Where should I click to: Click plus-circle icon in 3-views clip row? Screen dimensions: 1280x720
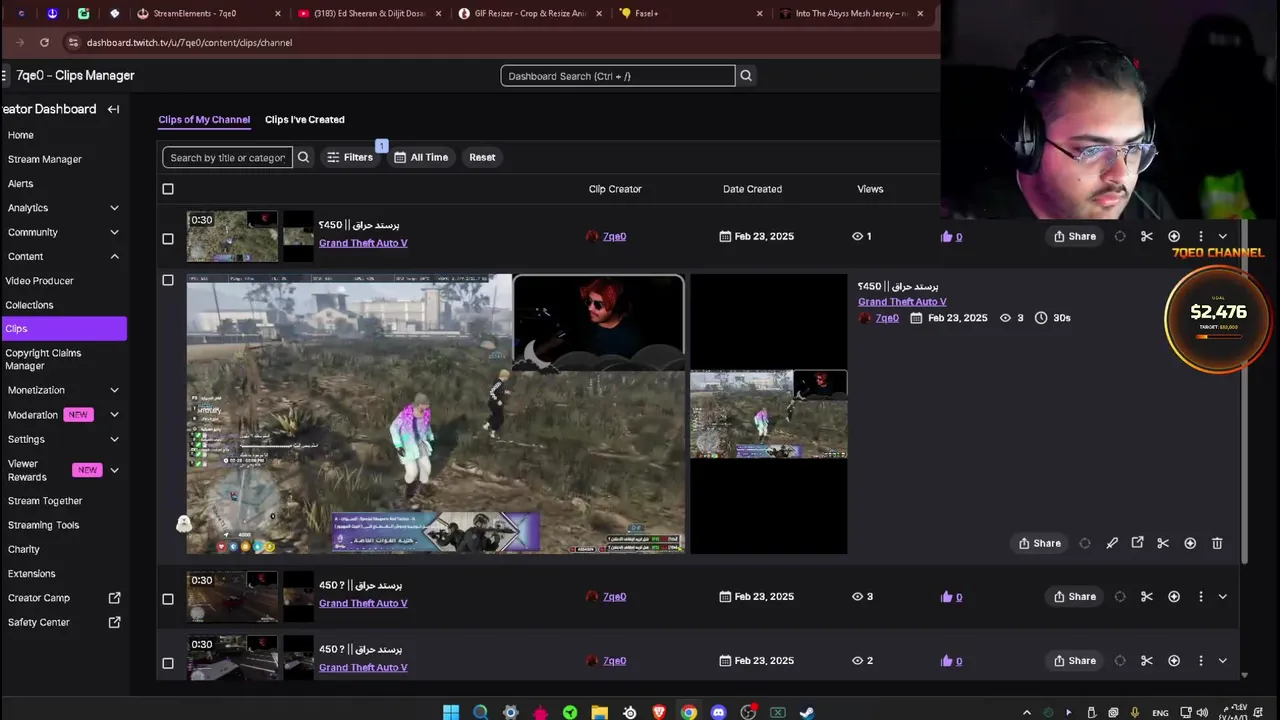pyautogui.click(x=1174, y=597)
